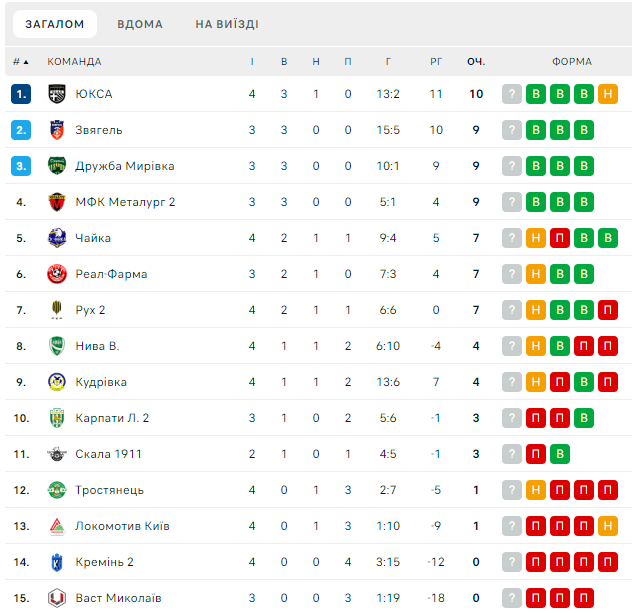Click the ЮКСА team logo
Image resolution: width=632 pixels, height=613 pixels.
[x=56, y=94]
